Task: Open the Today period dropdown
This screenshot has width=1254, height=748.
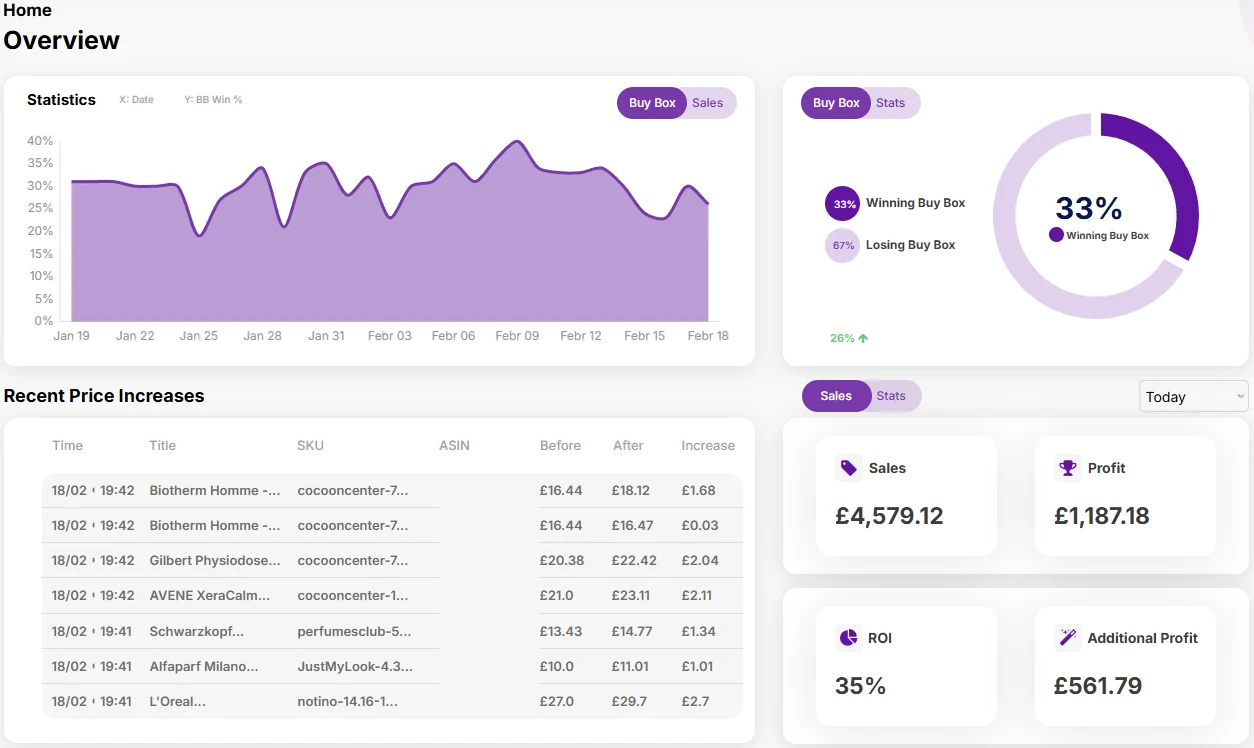Action: point(1193,397)
